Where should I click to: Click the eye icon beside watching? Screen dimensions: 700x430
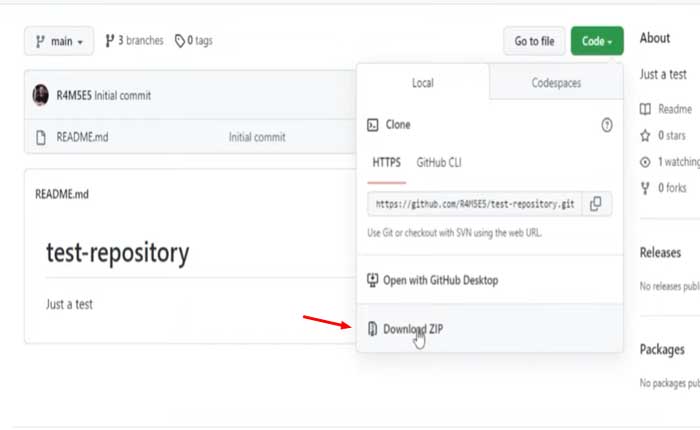click(645, 162)
